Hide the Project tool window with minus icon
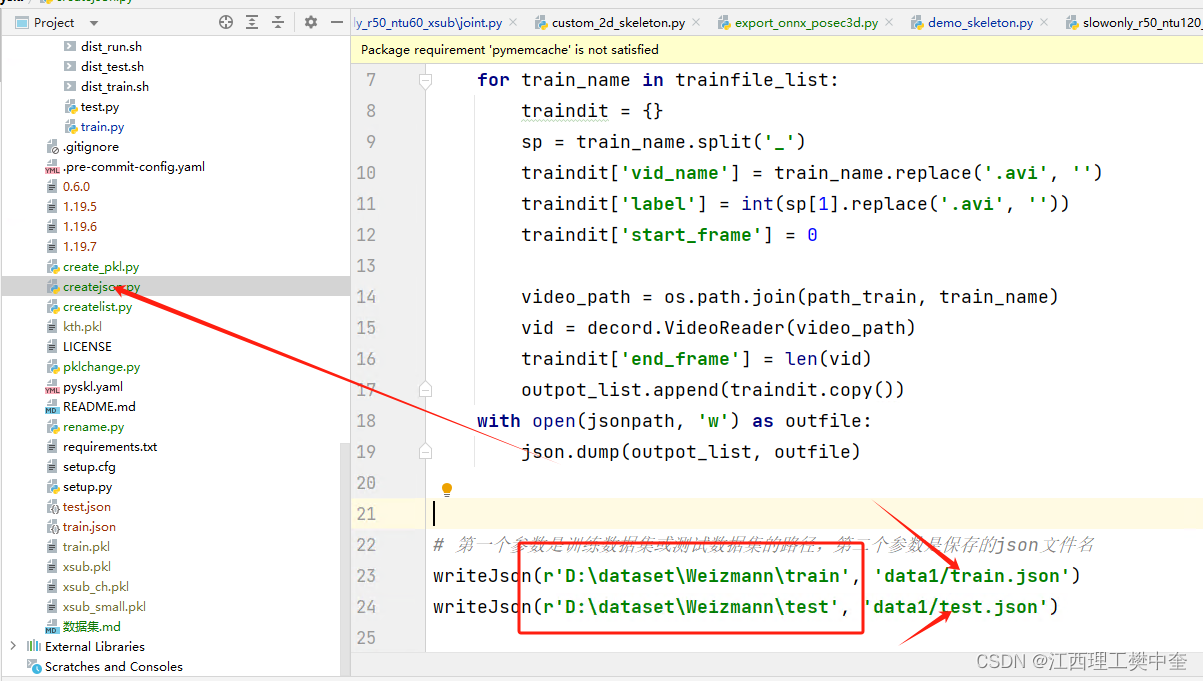Viewport: 1203px width, 681px height. 336,22
